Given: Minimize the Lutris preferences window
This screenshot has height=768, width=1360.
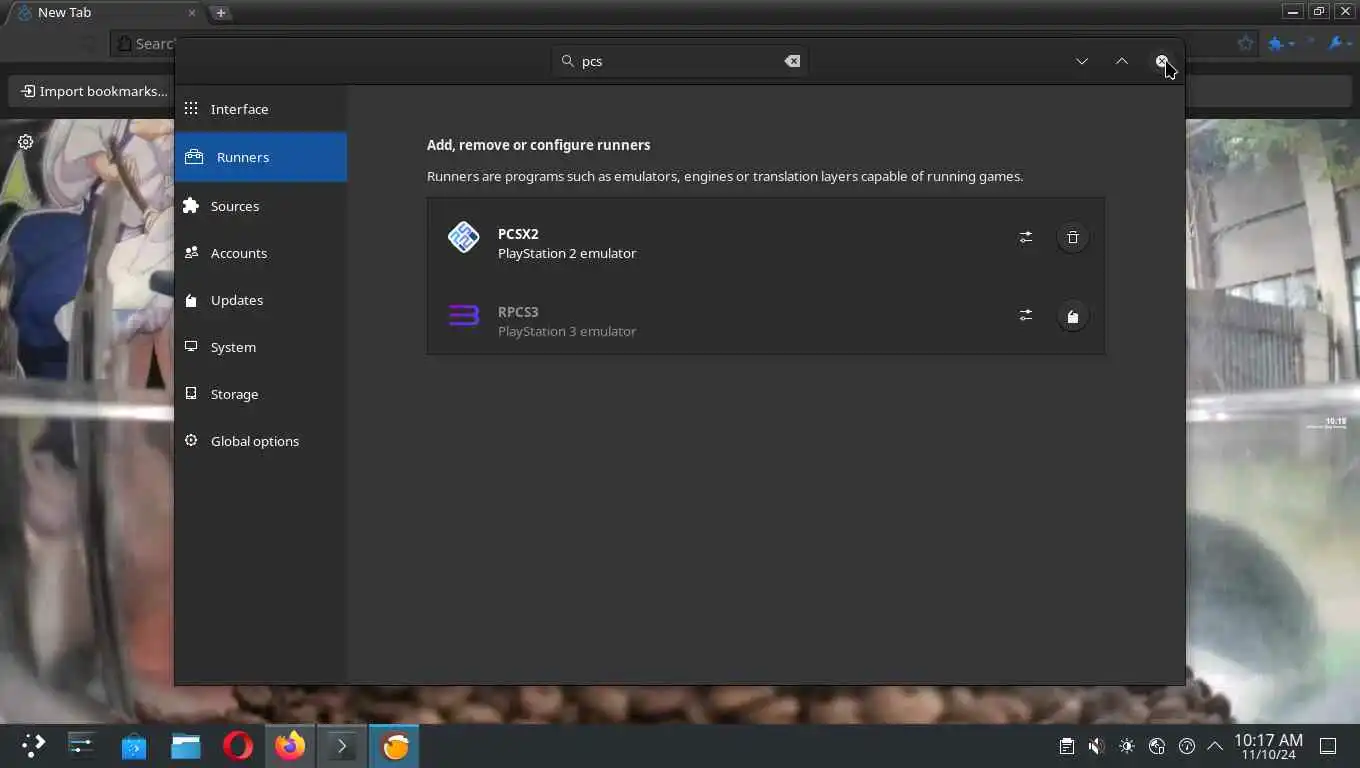Looking at the screenshot, I should pyautogui.click(x=1081, y=61).
